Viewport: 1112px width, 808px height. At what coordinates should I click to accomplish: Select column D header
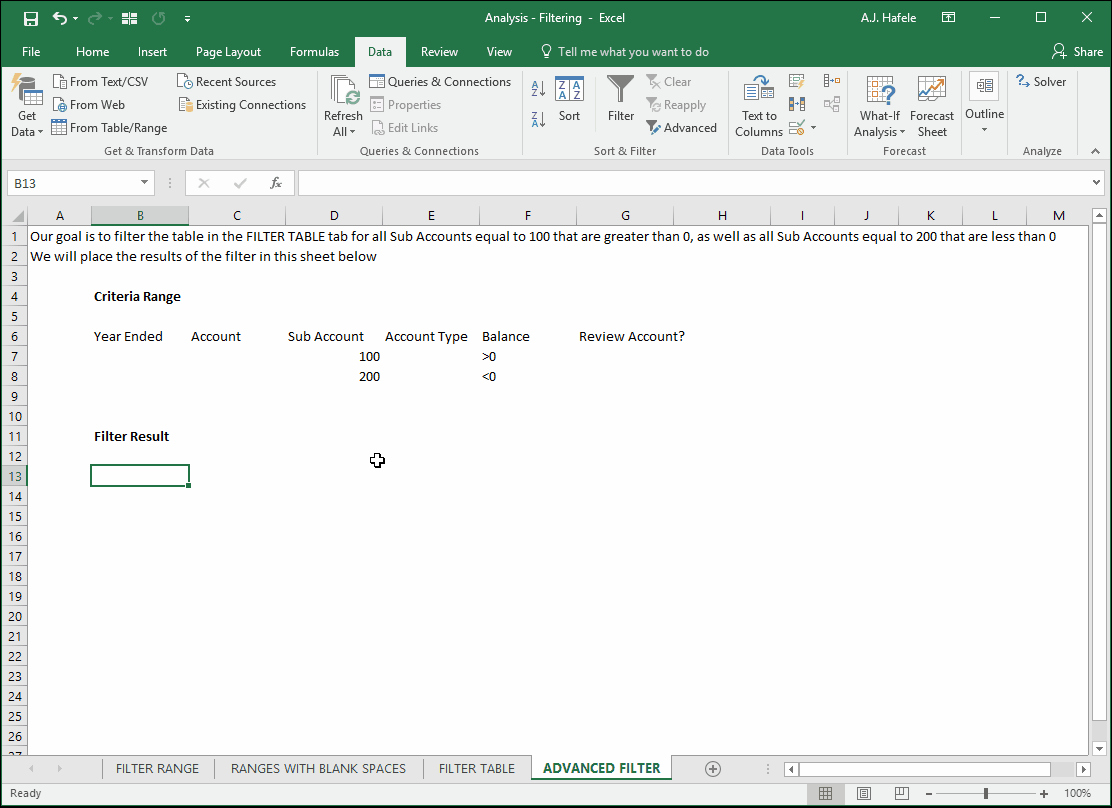pos(334,215)
